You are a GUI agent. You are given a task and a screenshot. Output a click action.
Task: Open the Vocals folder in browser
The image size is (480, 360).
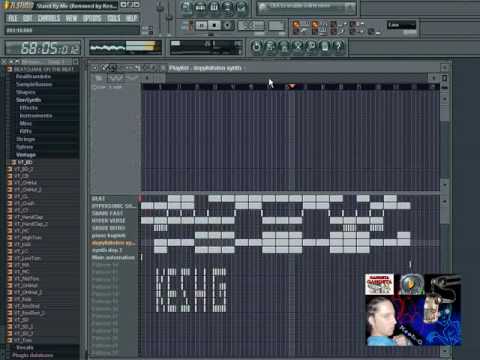tap(24, 348)
